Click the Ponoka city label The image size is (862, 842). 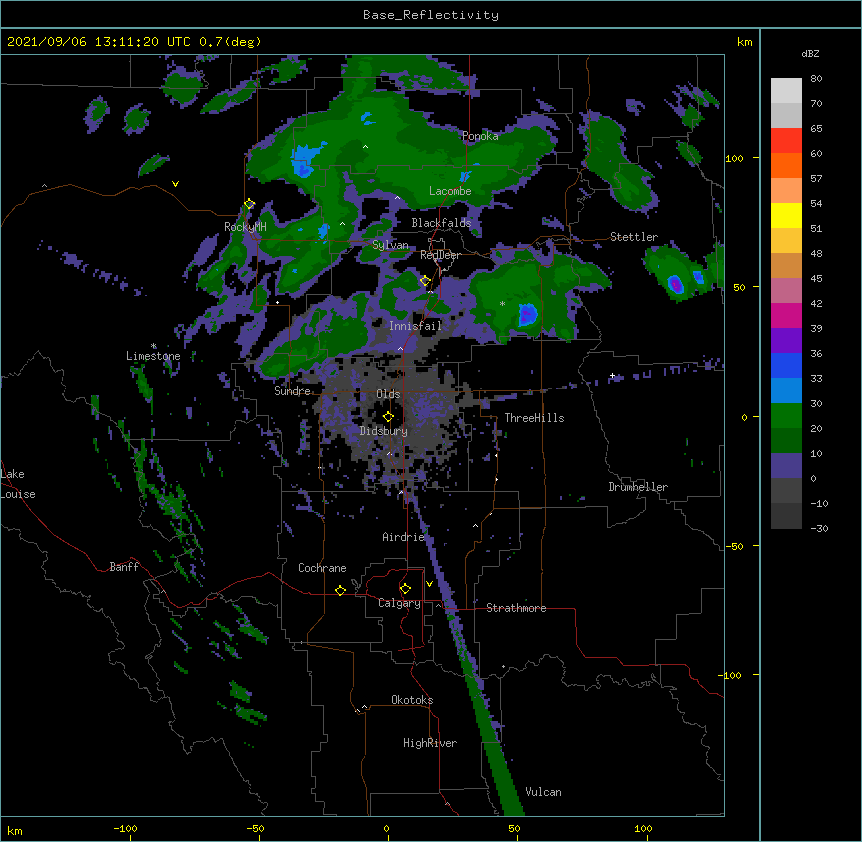[480, 136]
